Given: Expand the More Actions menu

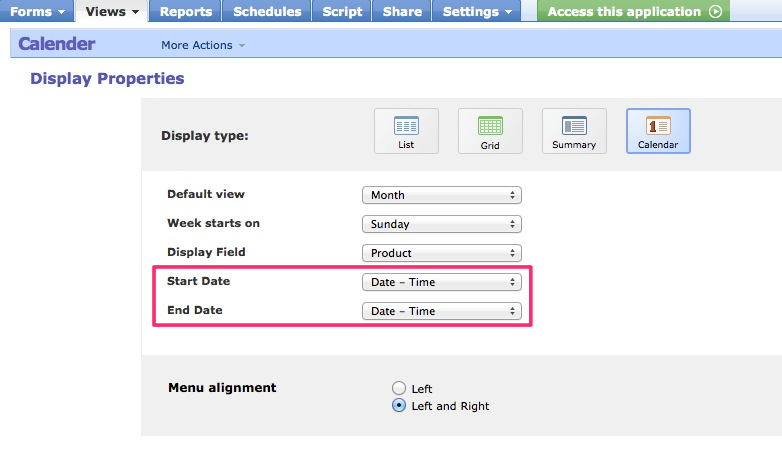Looking at the screenshot, I should (202, 45).
